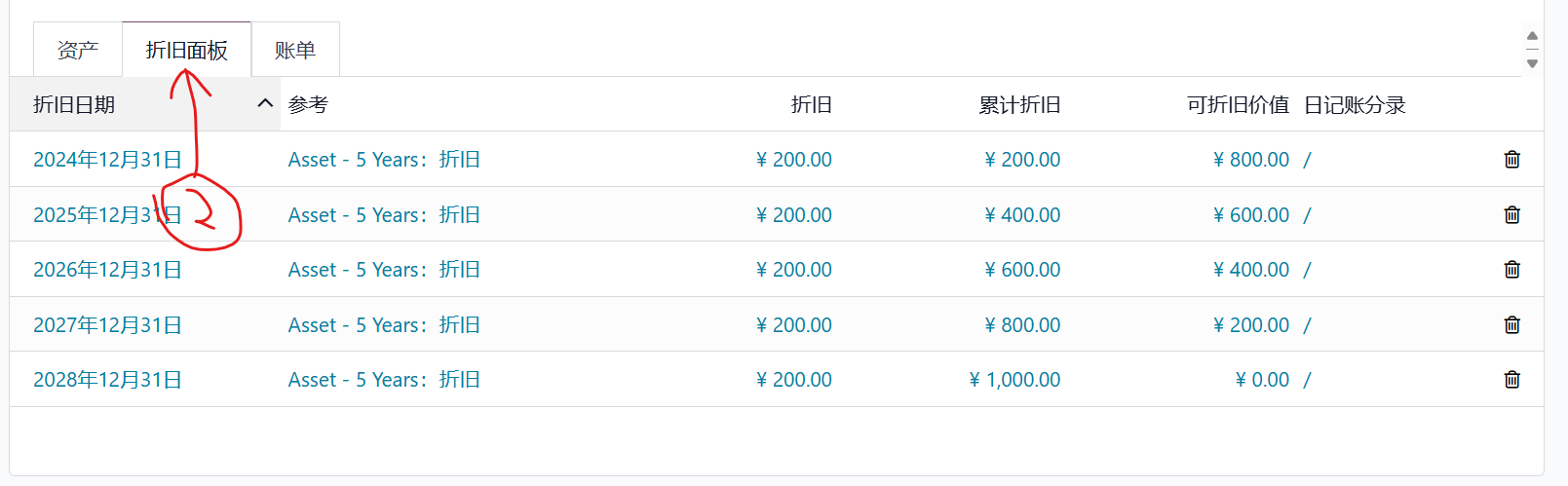The height and width of the screenshot is (486, 1568).
Task: Sort by the 可折旧价值 column header
Action: (1238, 105)
